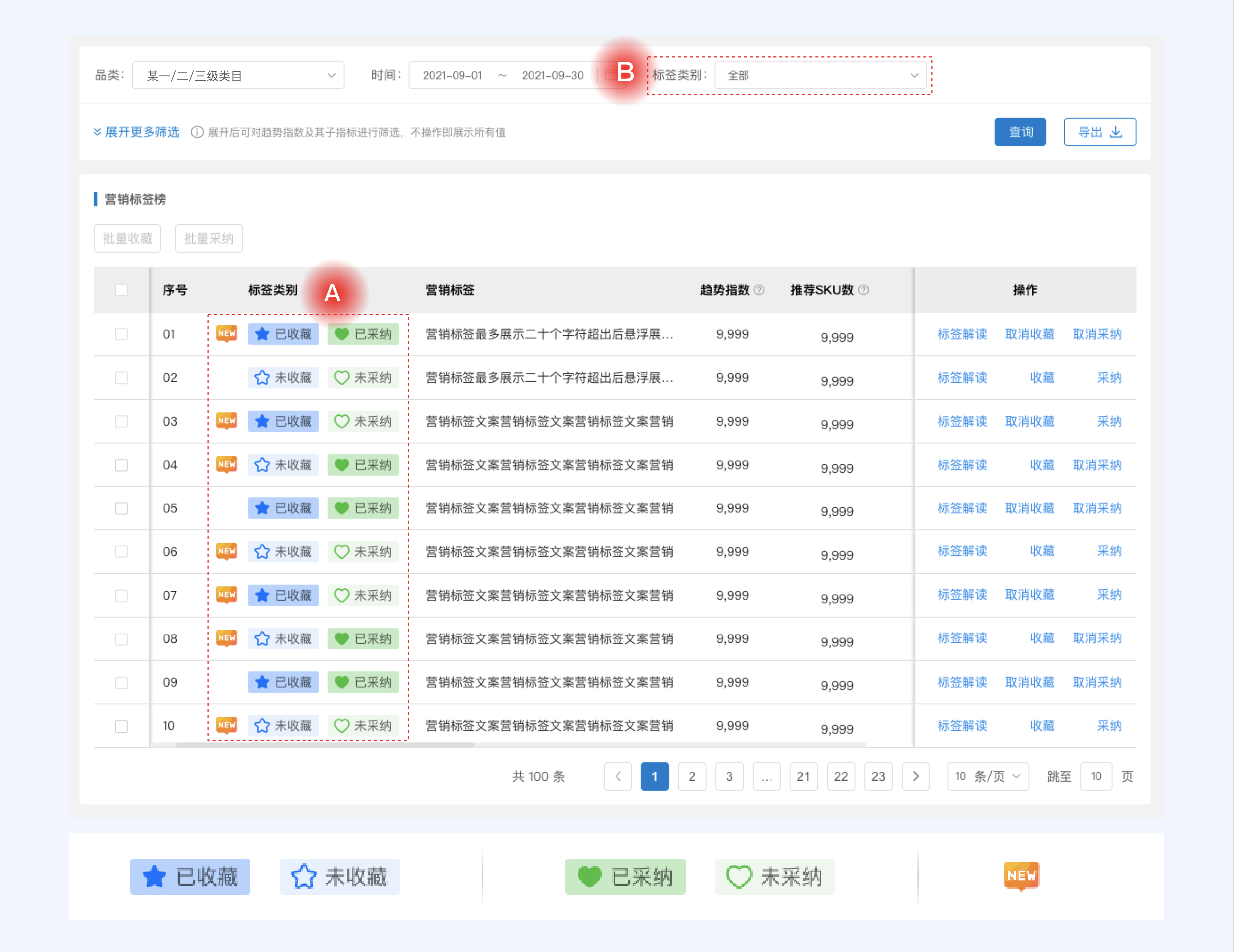Image resolution: width=1234 pixels, height=952 pixels.
Task: Click the large 已收藏 legend badge at the bottom
Action: 190,877
